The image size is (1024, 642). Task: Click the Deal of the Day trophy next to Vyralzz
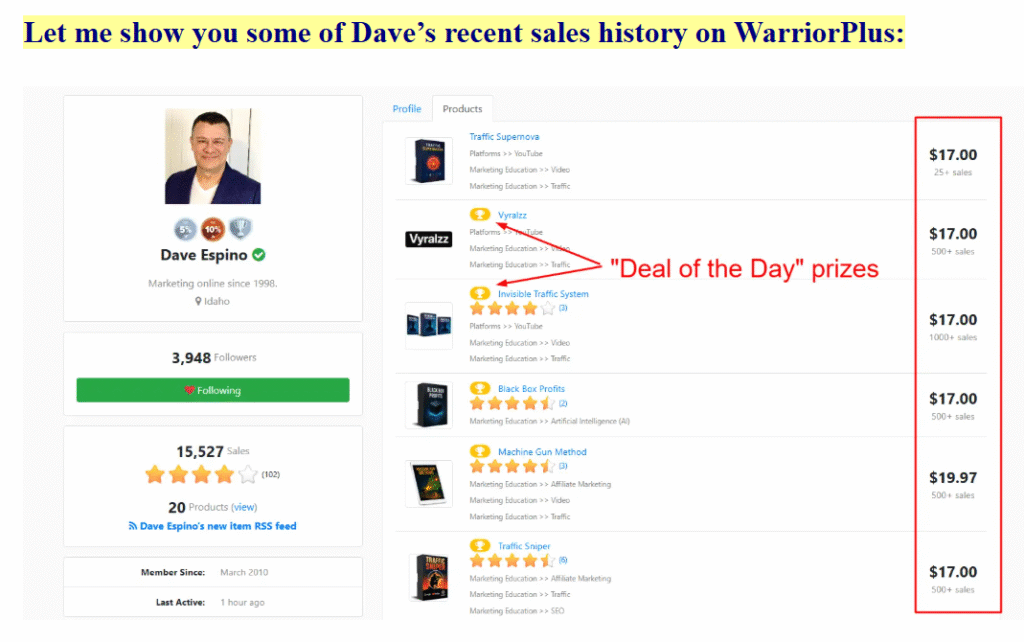click(x=480, y=214)
